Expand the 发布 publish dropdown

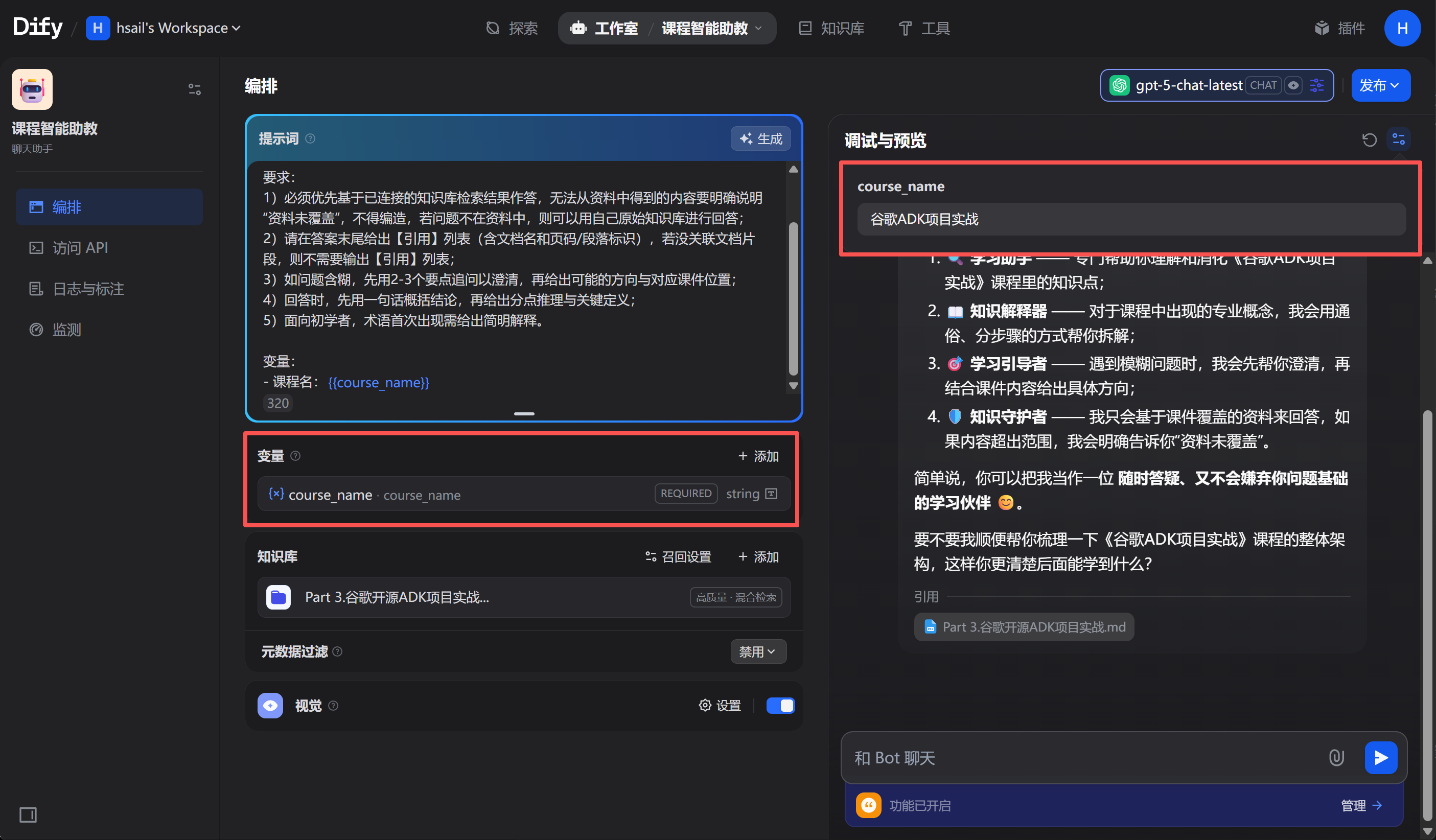click(x=1381, y=85)
